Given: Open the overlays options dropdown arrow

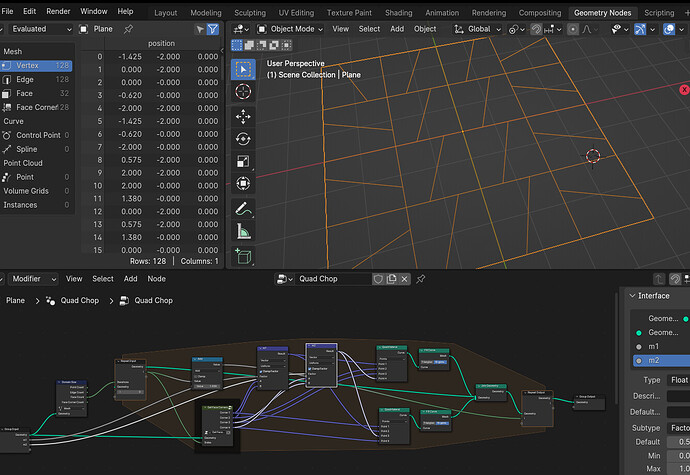Looking at the screenshot, I should click(x=681, y=29).
